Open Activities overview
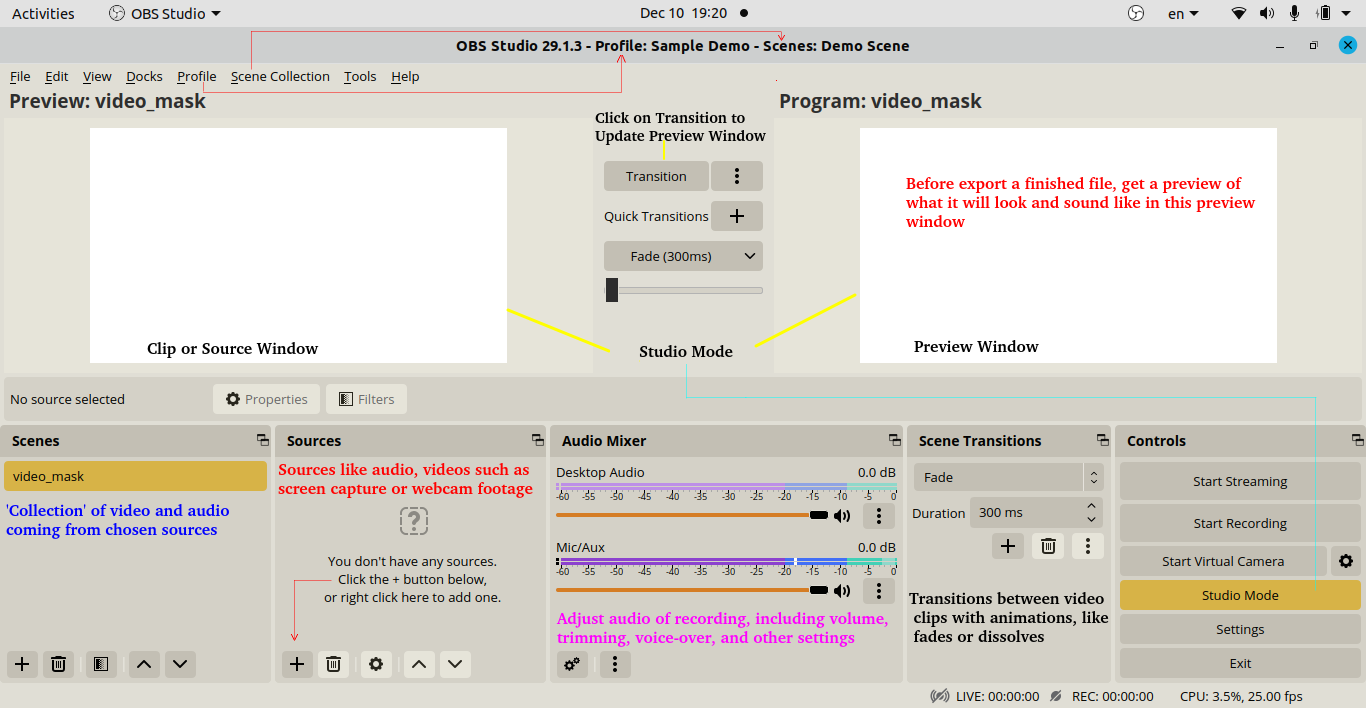Viewport: 1366px width, 708px height. coord(43,14)
